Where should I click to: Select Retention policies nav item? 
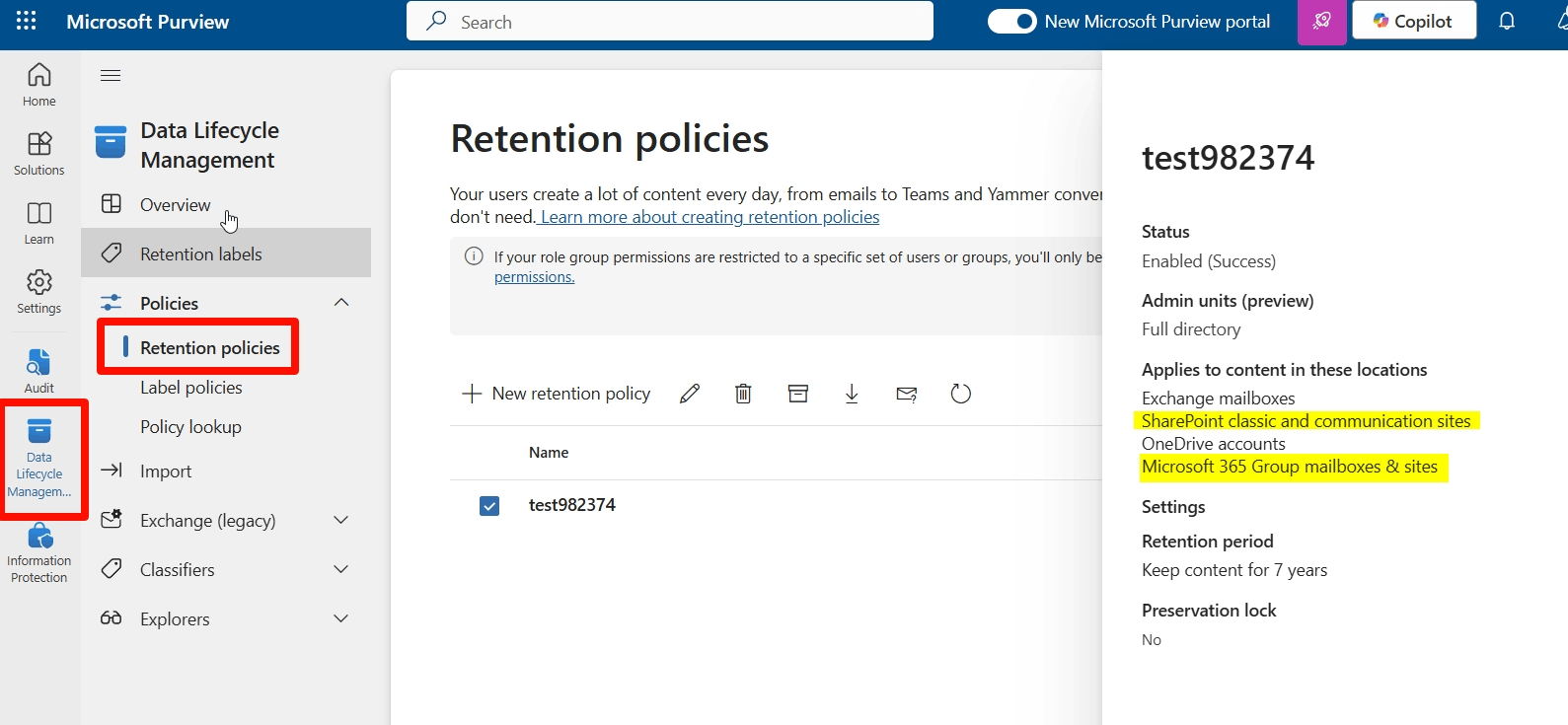point(210,347)
